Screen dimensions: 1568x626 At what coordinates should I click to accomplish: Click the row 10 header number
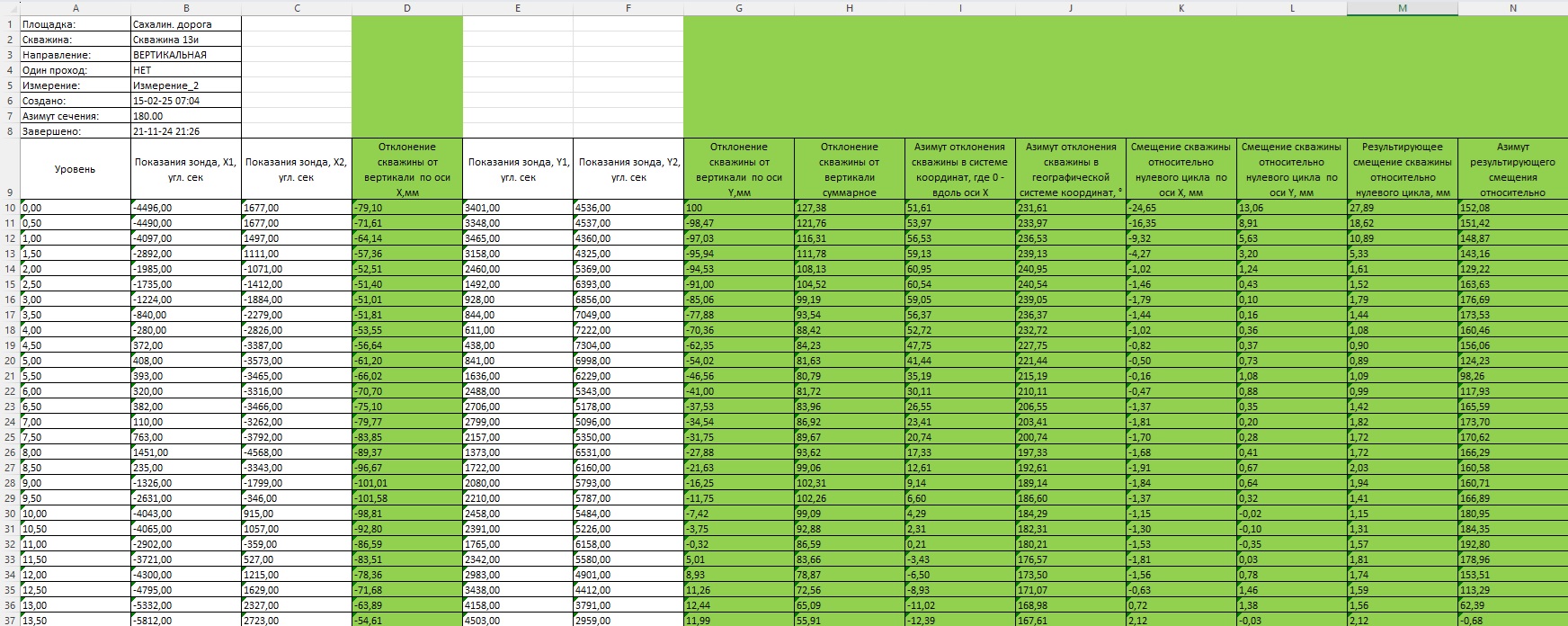[x=10, y=208]
